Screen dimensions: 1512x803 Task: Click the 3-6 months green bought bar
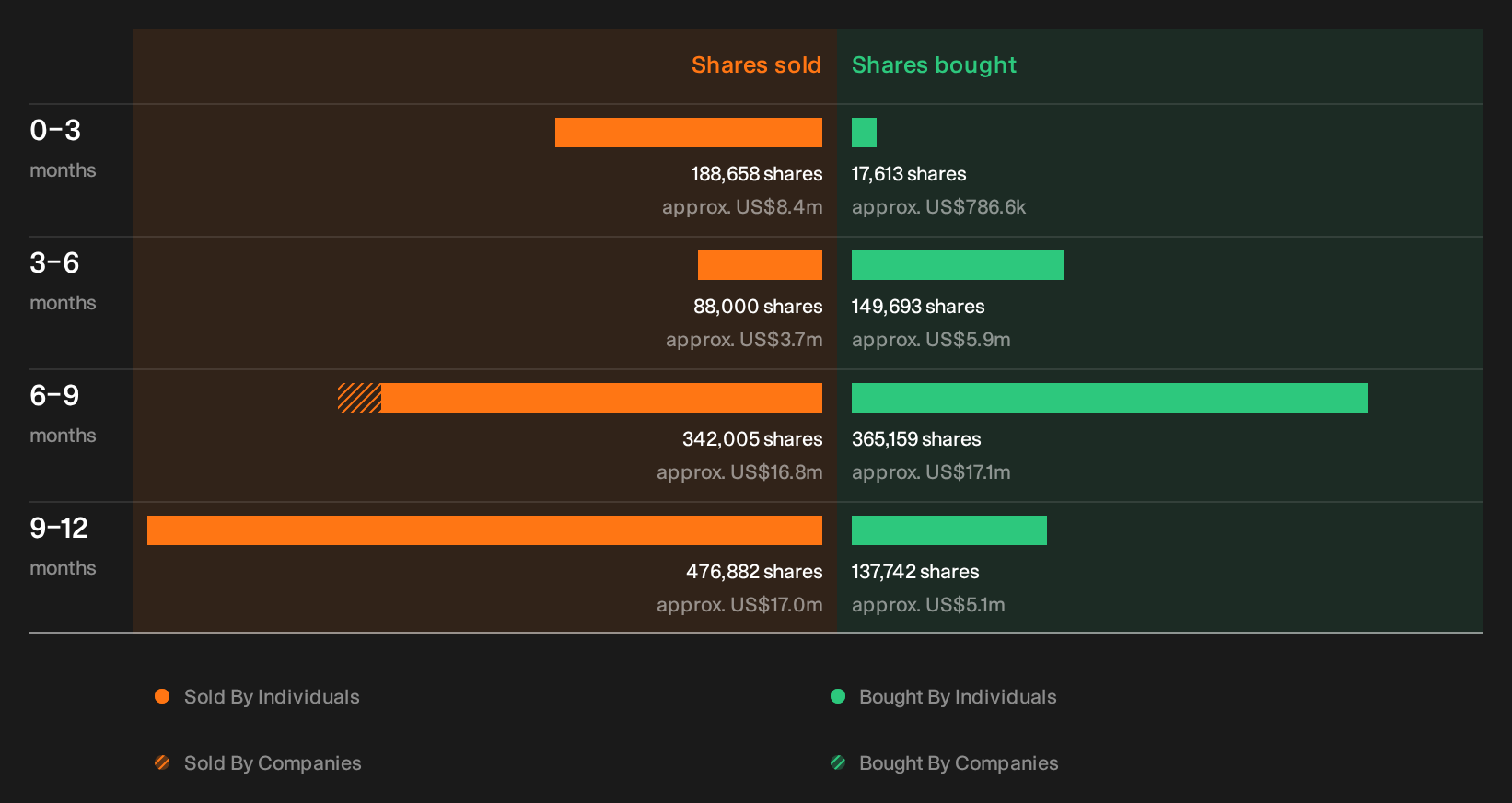click(958, 265)
